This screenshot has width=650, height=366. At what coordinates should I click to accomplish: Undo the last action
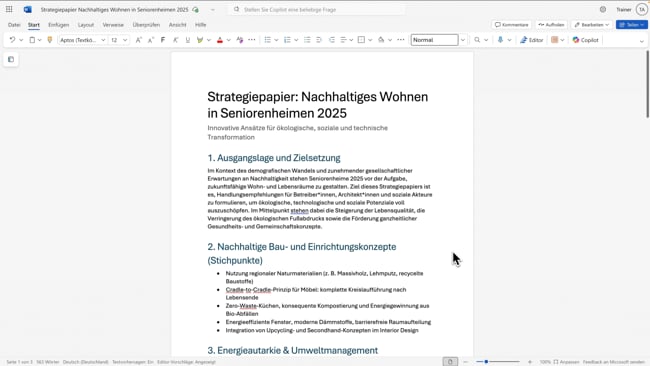[x=12, y=40]
